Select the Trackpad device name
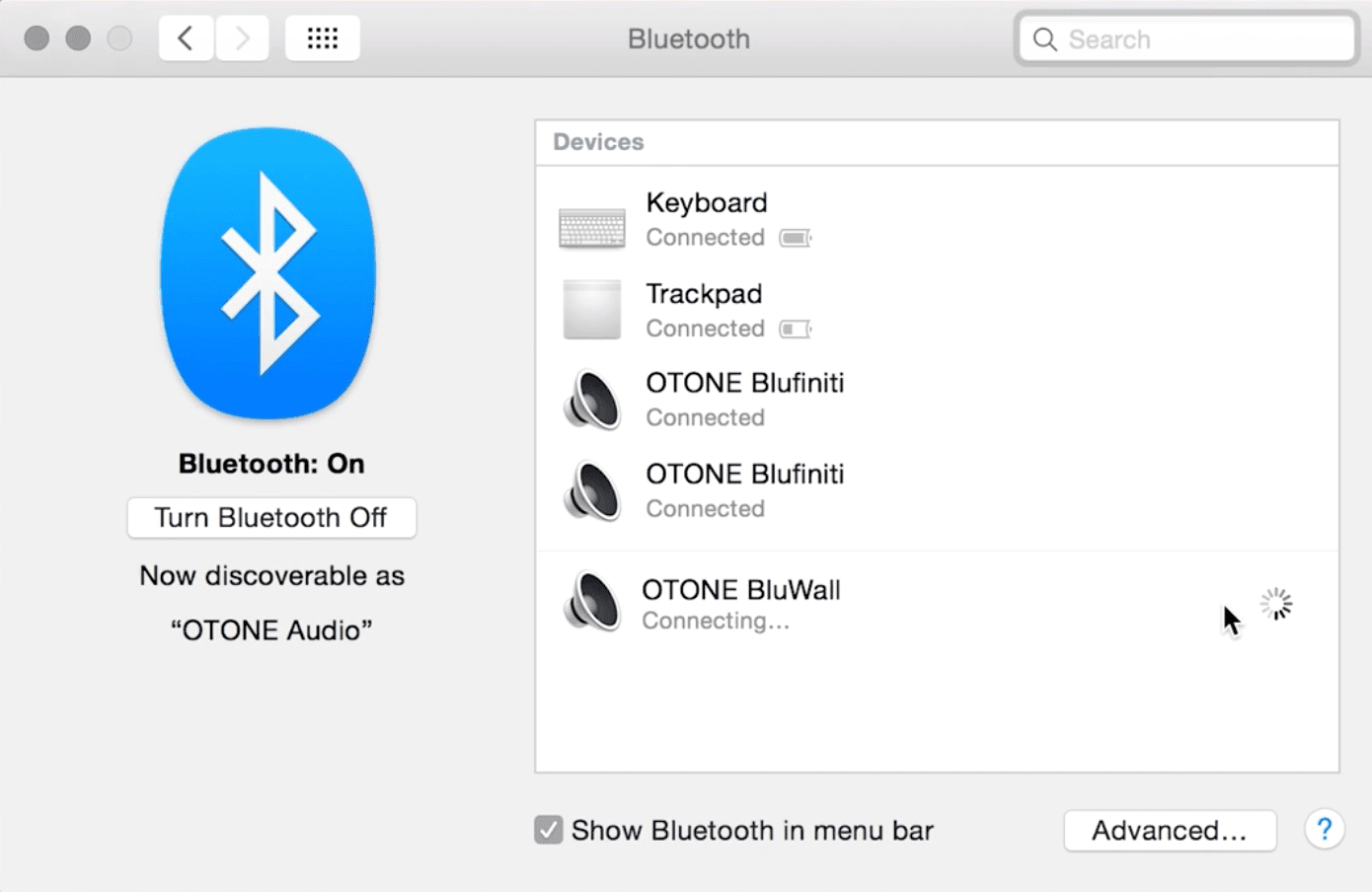 pos(704,294)
